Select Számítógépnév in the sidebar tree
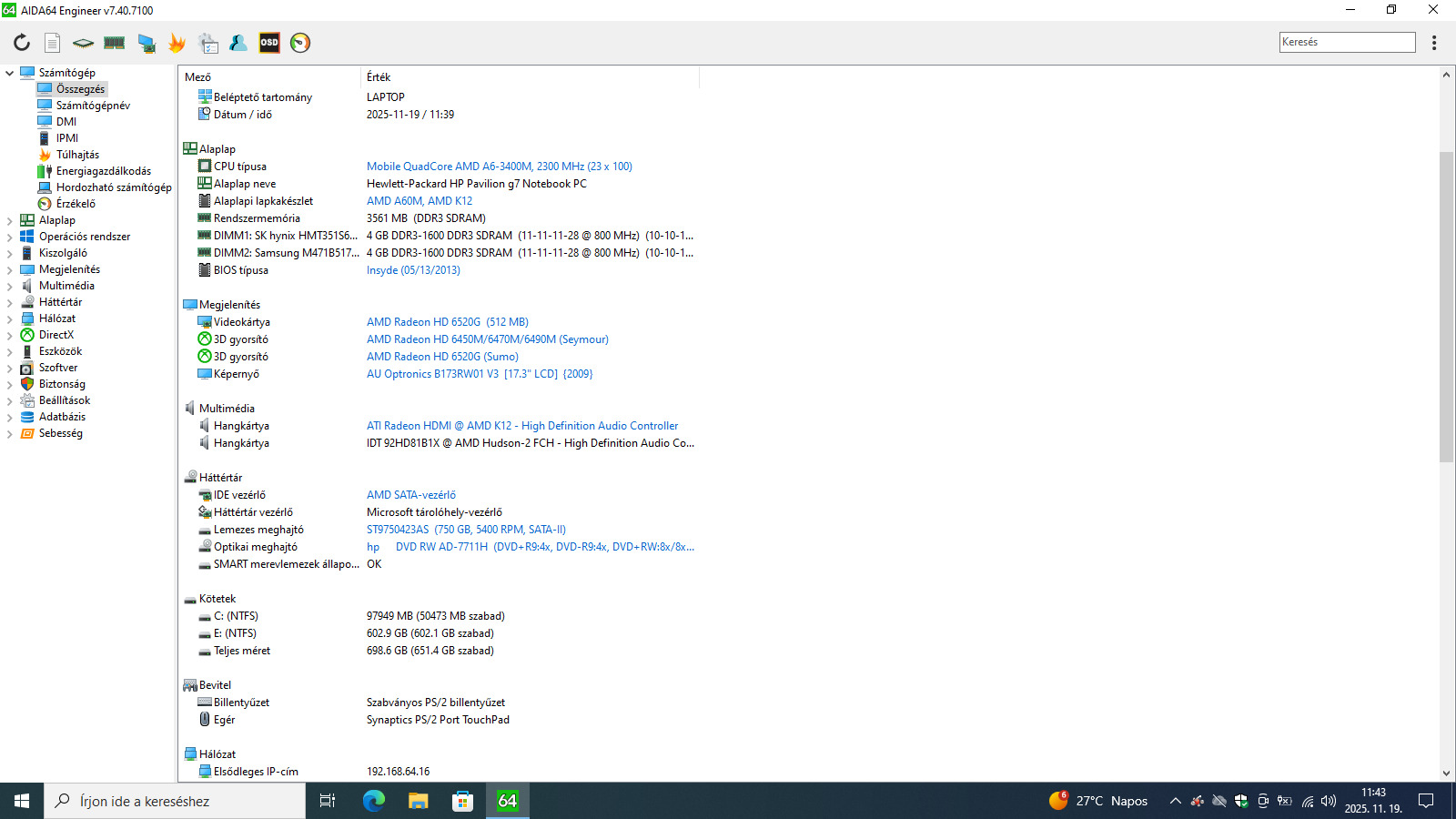This screenshot has width=1456, height=819. click(x=84, y=106)
